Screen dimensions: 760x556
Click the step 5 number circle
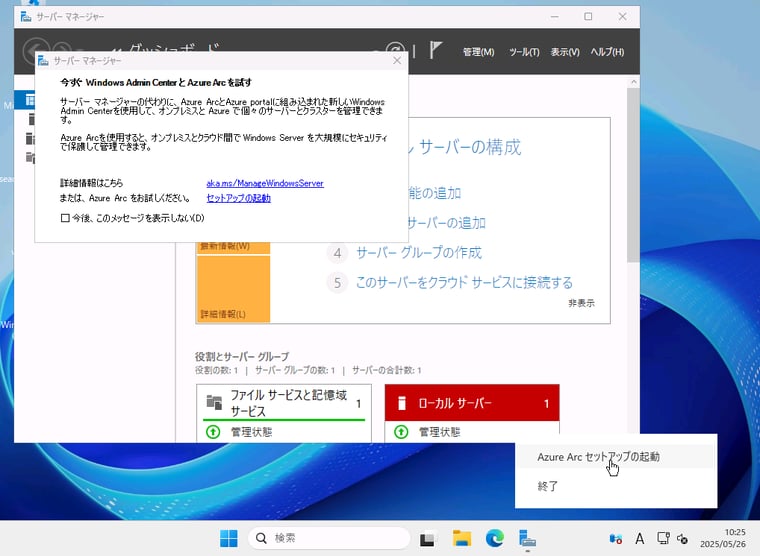(x=337, y=283)
